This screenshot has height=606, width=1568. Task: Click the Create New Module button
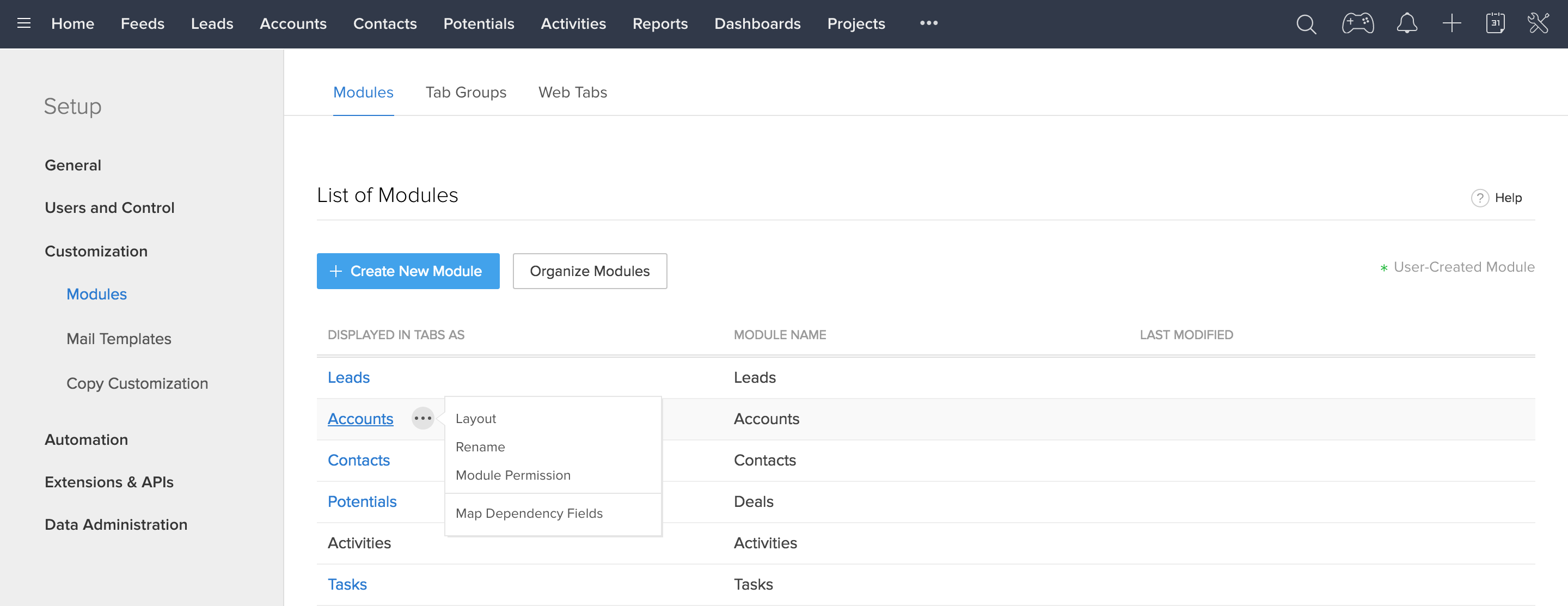click(408, 271)
